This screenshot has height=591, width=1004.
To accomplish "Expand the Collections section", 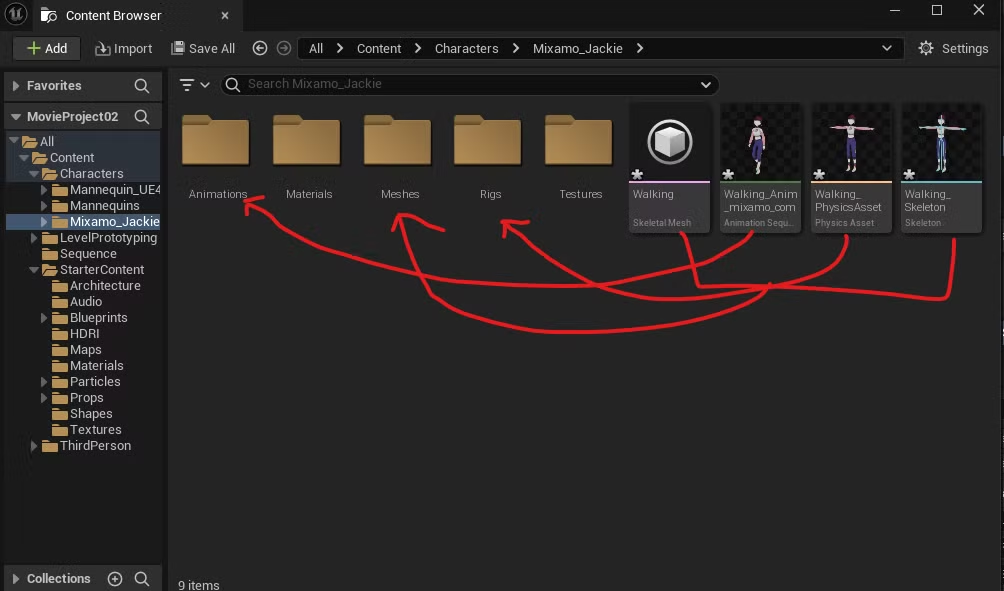I will tap(16, 579).
